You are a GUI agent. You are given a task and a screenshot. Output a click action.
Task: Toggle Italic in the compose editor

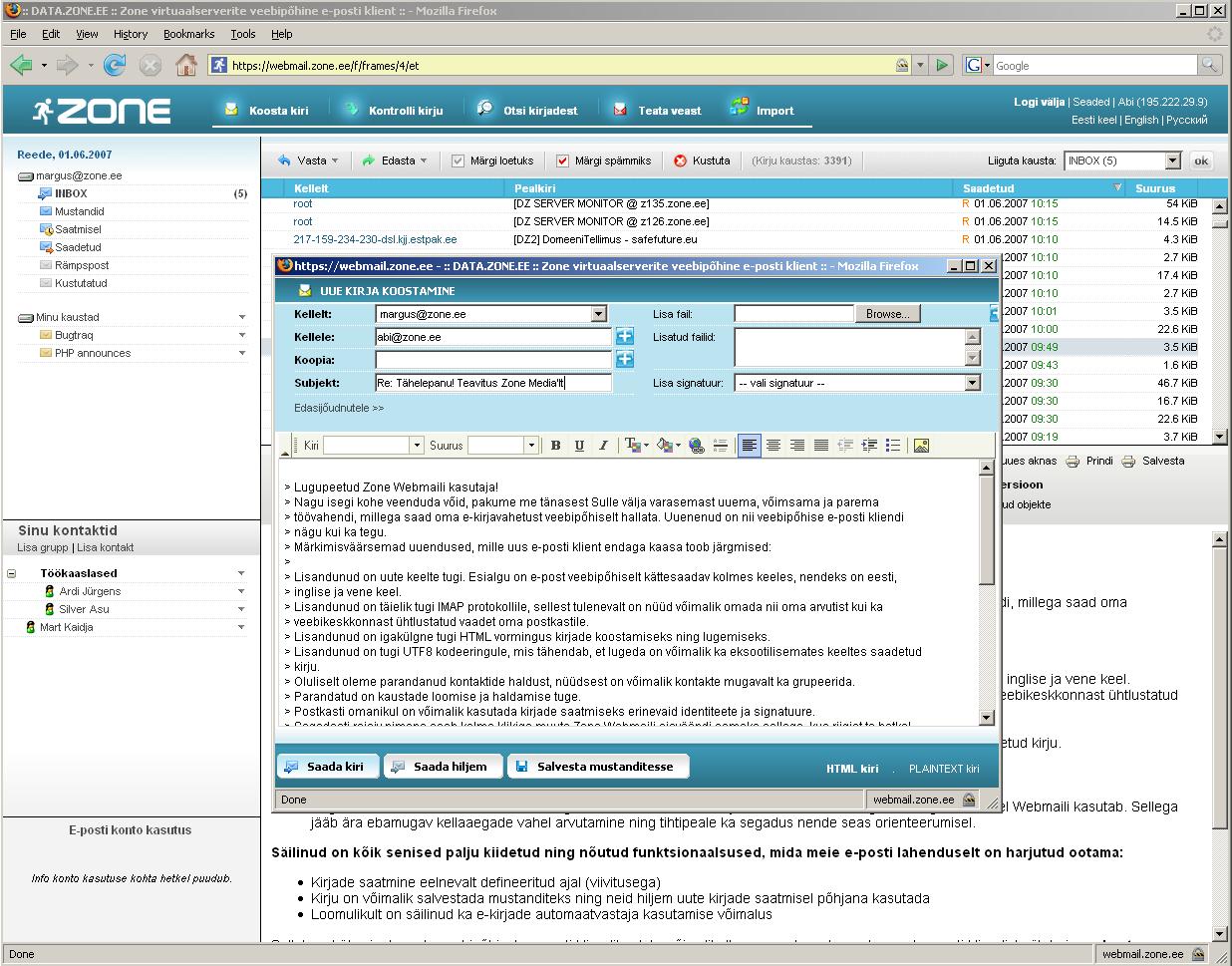click(x=603, y=446)
